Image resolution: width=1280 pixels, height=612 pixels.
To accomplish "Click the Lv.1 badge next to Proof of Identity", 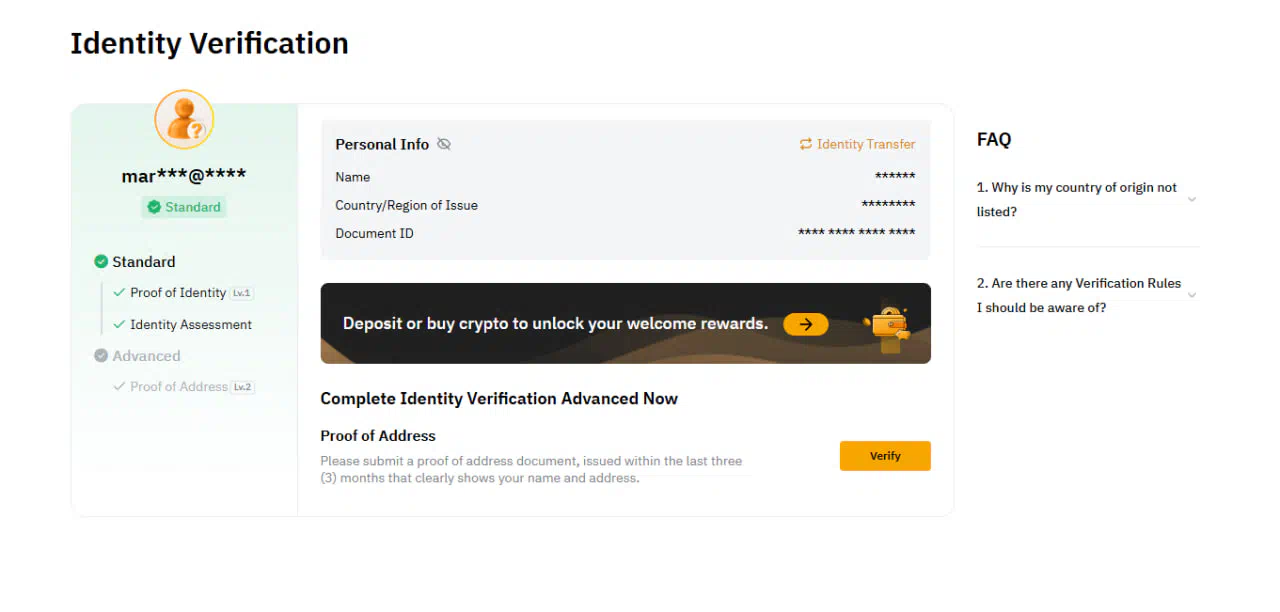I will coord(242,293).
